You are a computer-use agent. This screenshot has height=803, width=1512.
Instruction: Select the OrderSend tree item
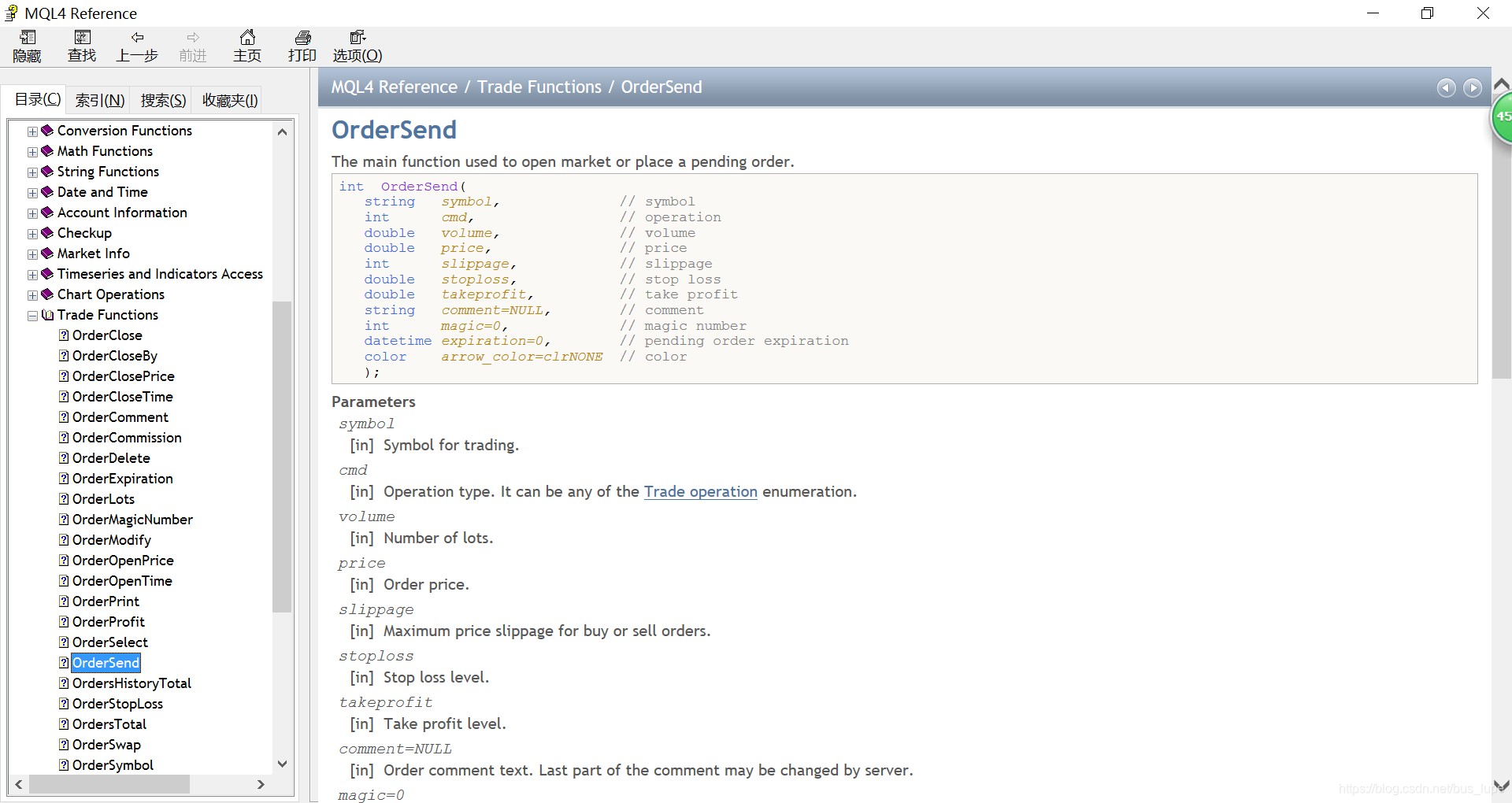click(x=106, y=663)
